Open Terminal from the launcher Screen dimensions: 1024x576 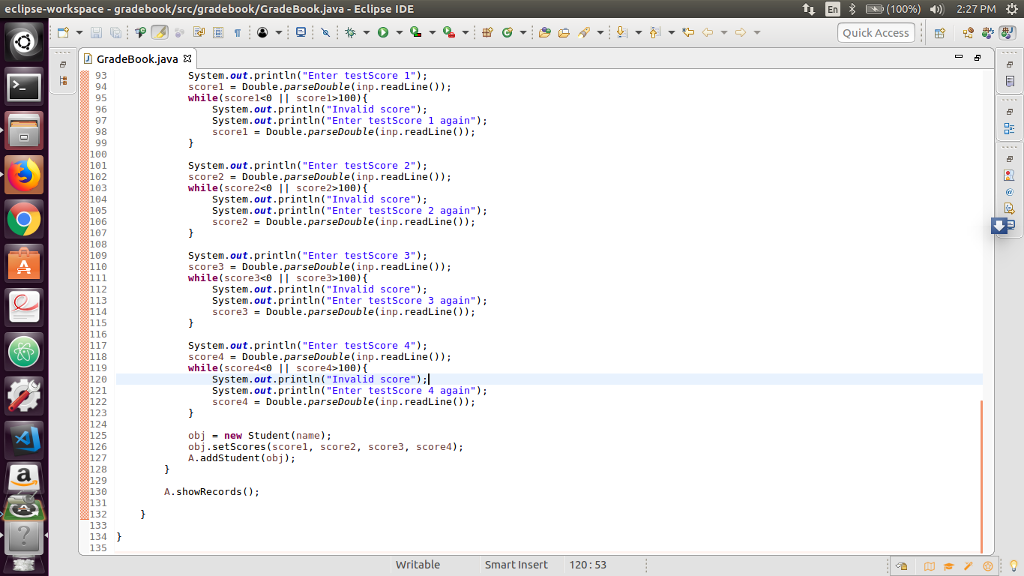tap(24, 87)
